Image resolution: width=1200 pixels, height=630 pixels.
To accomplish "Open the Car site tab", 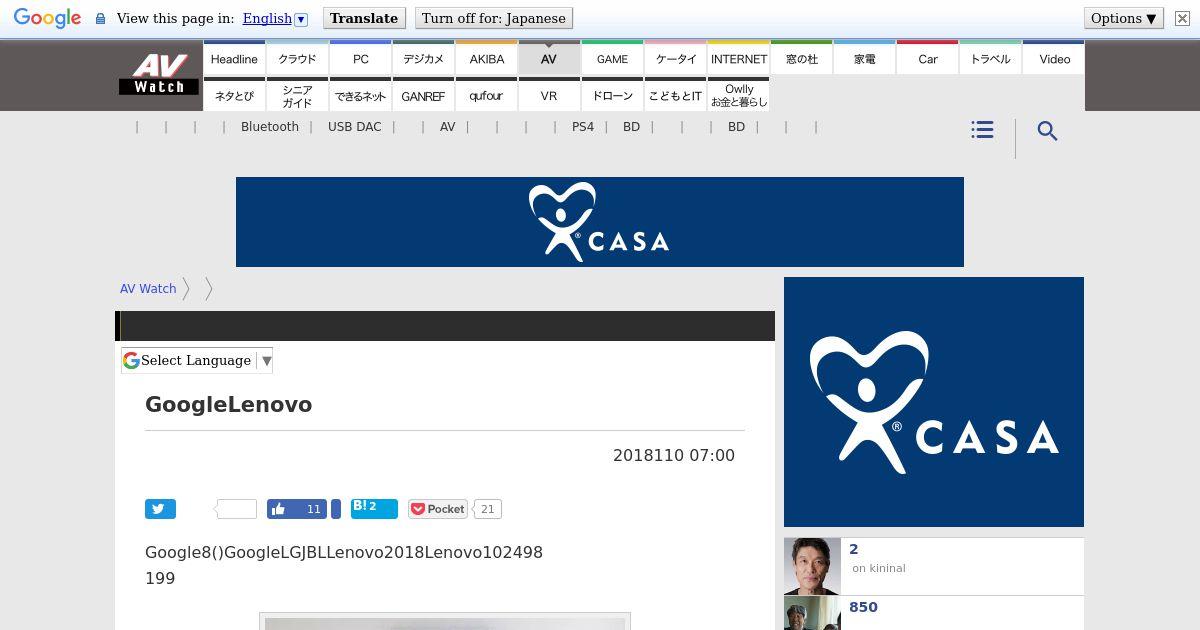I will (927, 59).
